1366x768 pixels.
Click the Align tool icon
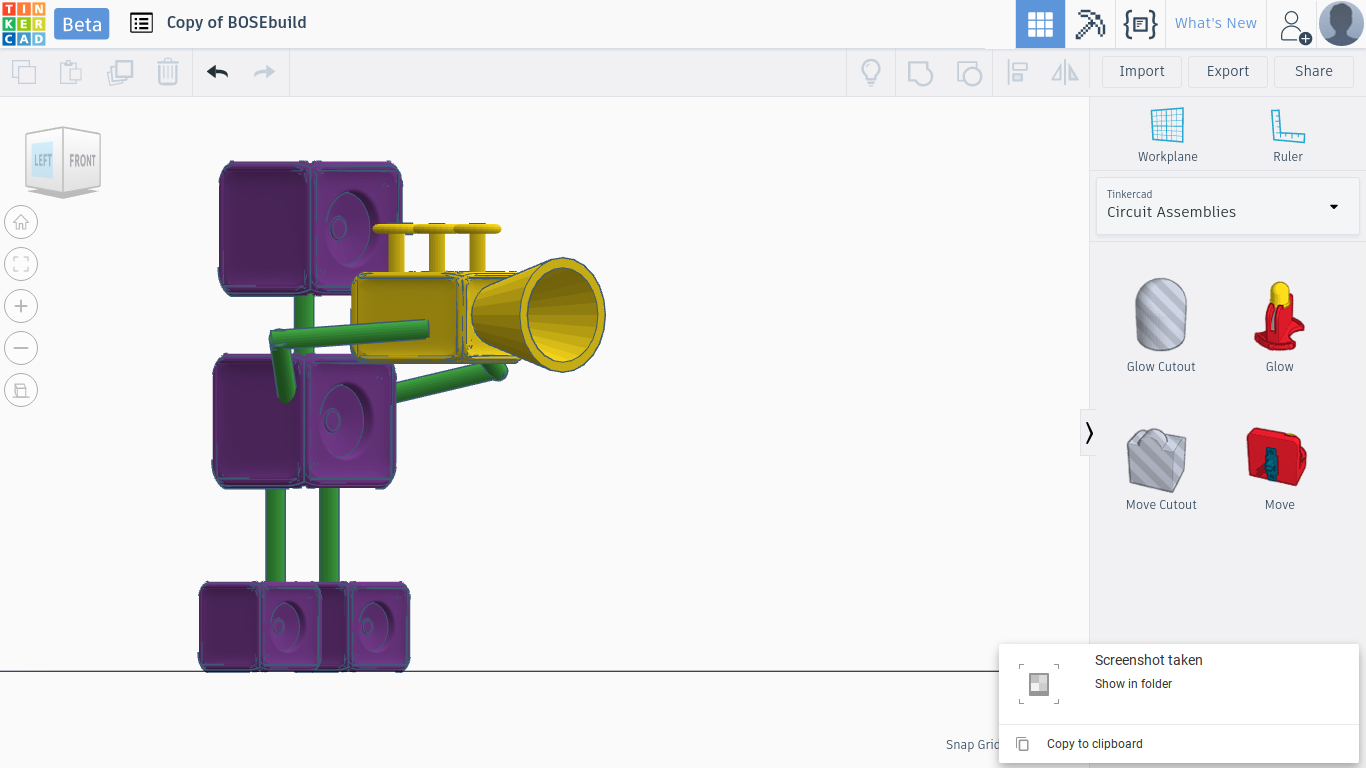pos(1018,72)
